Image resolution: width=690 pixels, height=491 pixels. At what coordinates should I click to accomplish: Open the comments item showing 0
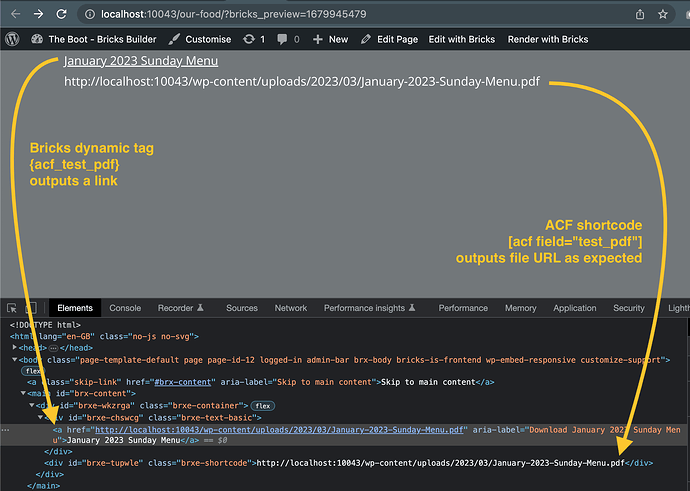tap(288, 39)
